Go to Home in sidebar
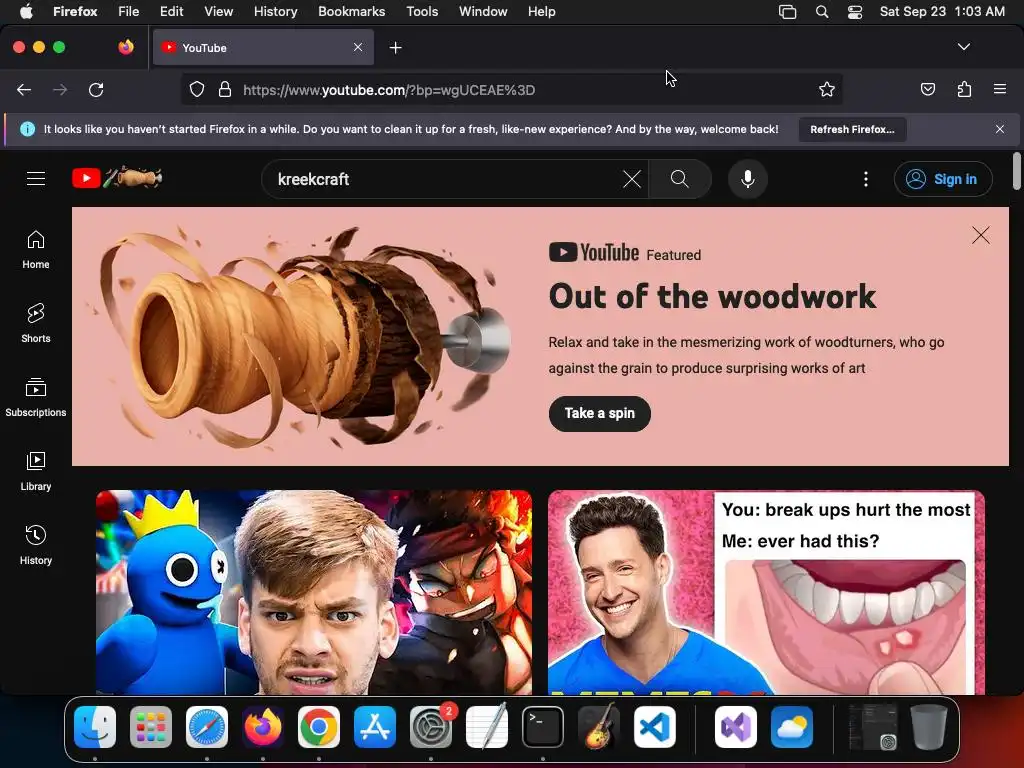Image resolution: width=1024 pixels, height=768 pixels. [36, 250]
